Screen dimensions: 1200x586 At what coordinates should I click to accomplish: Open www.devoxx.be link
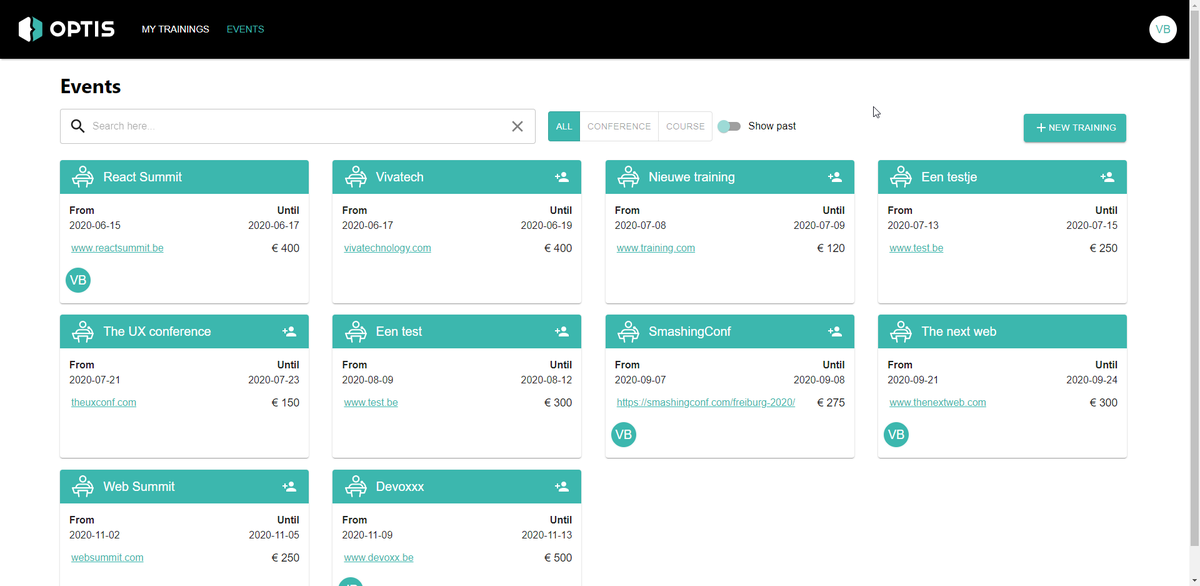379,558
